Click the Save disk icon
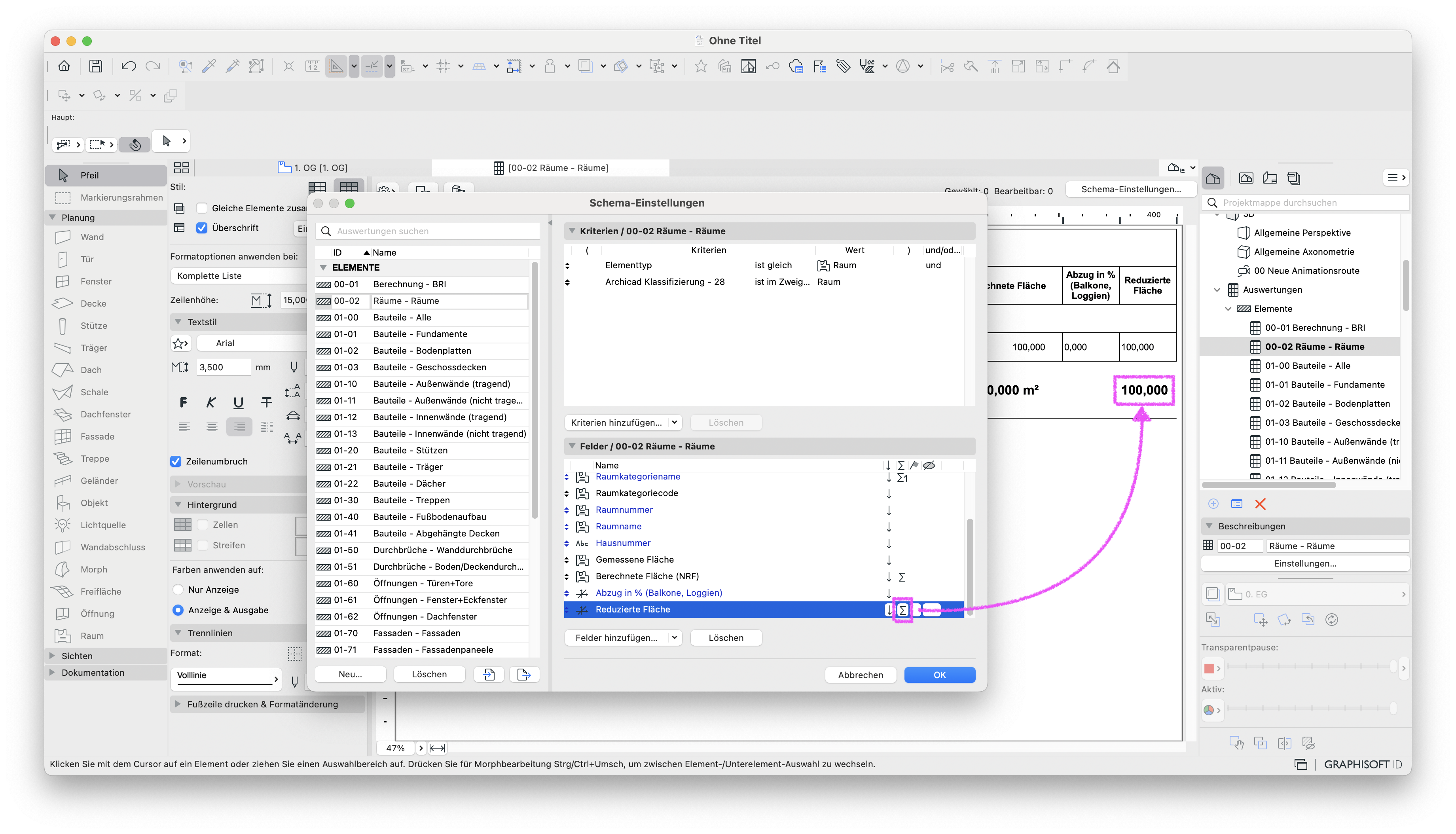 96,66
